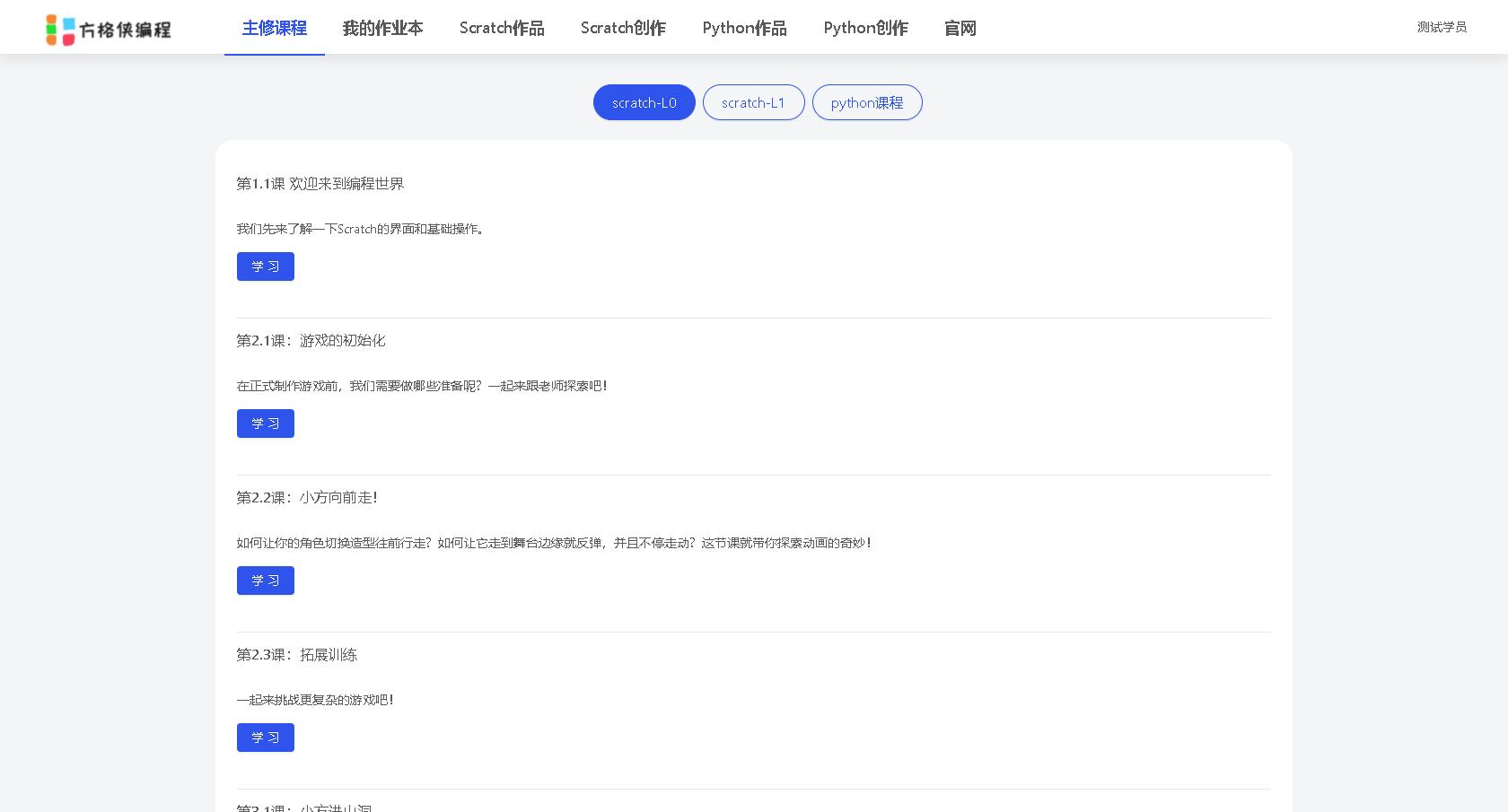The image size is (1508, 812).
Task: Open 学习 for 第2.1课 游戏的初始化
Action: coord(265,423)
